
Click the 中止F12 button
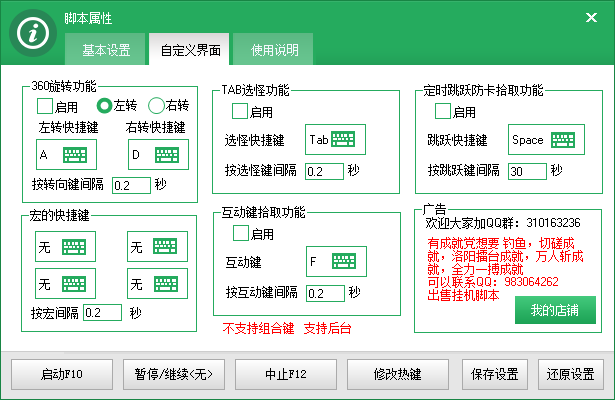click(x=286, y=375)
